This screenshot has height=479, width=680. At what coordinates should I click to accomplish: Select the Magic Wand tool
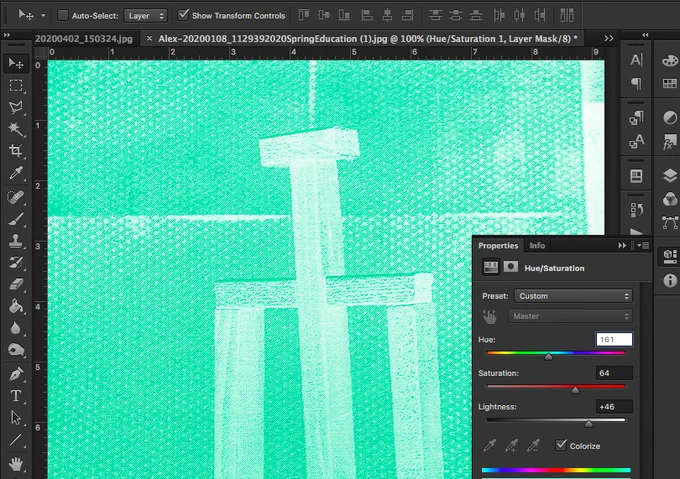(x=16, y=129)
